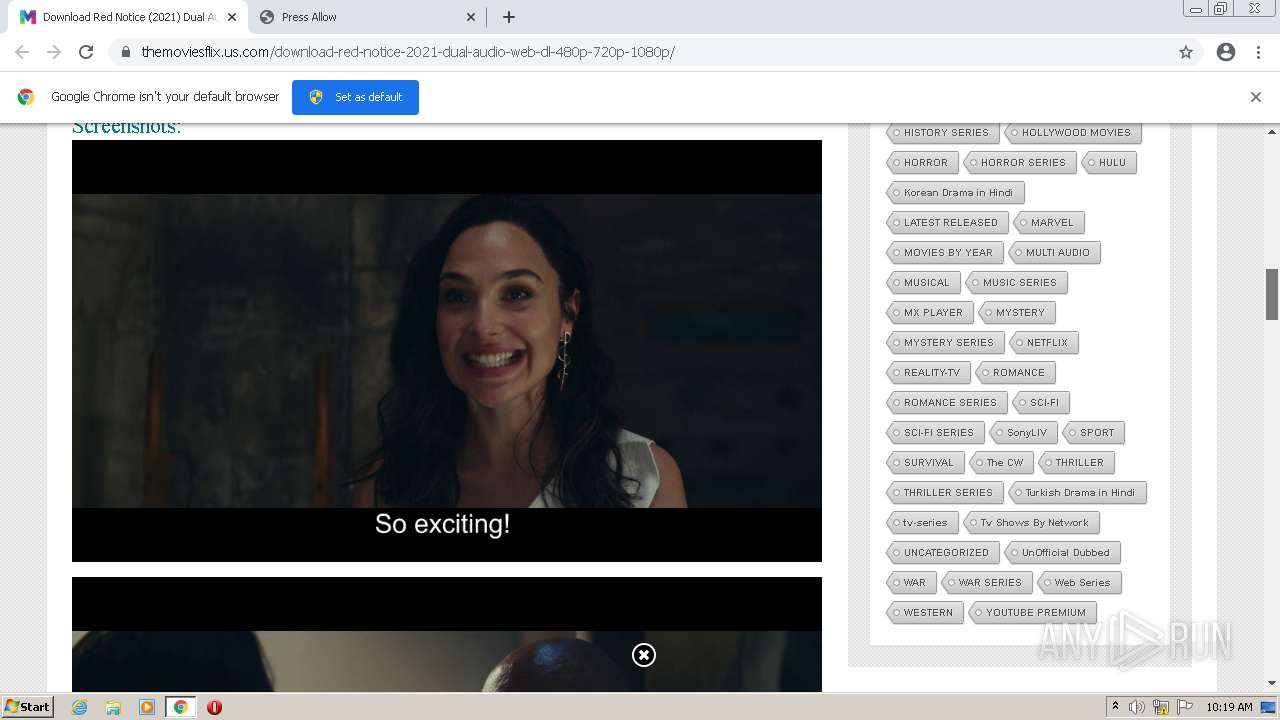Open the REALITY-TV tag
Viewport: 1280px width, 720px height.
tap(927, 372)
